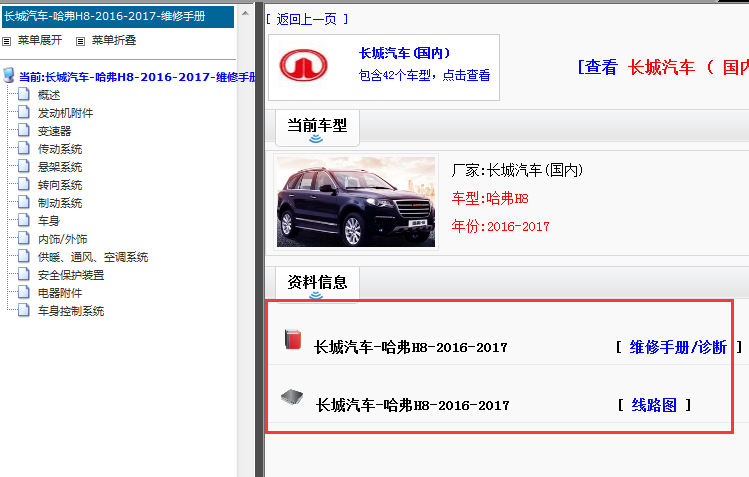Click the panel title 长城汽车-哈弗H8-2016-2017-维修手册

pyautogui.click(x=105, y=16)
